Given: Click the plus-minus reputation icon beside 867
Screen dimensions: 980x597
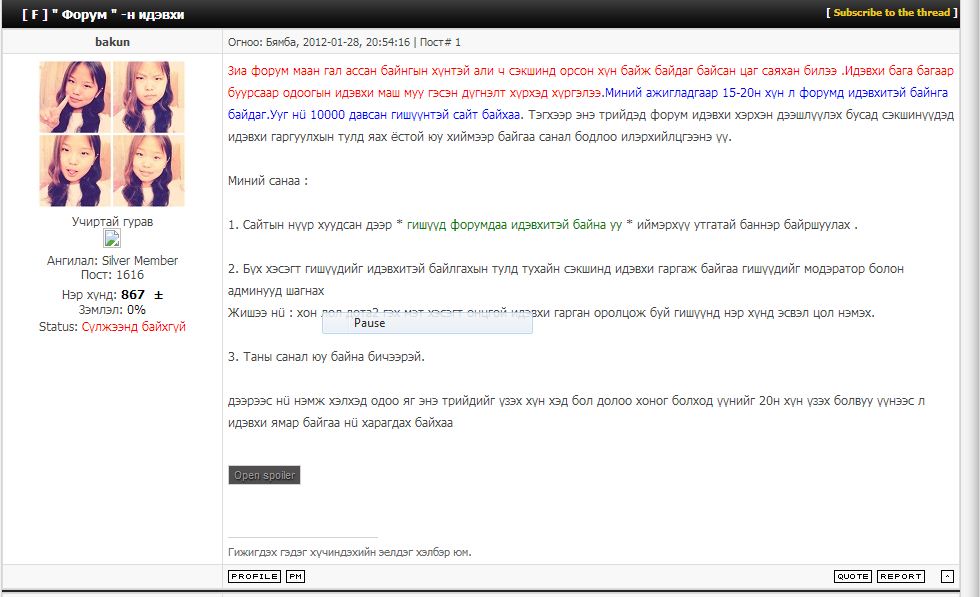Looking at the screenshot, I should 159,295.
